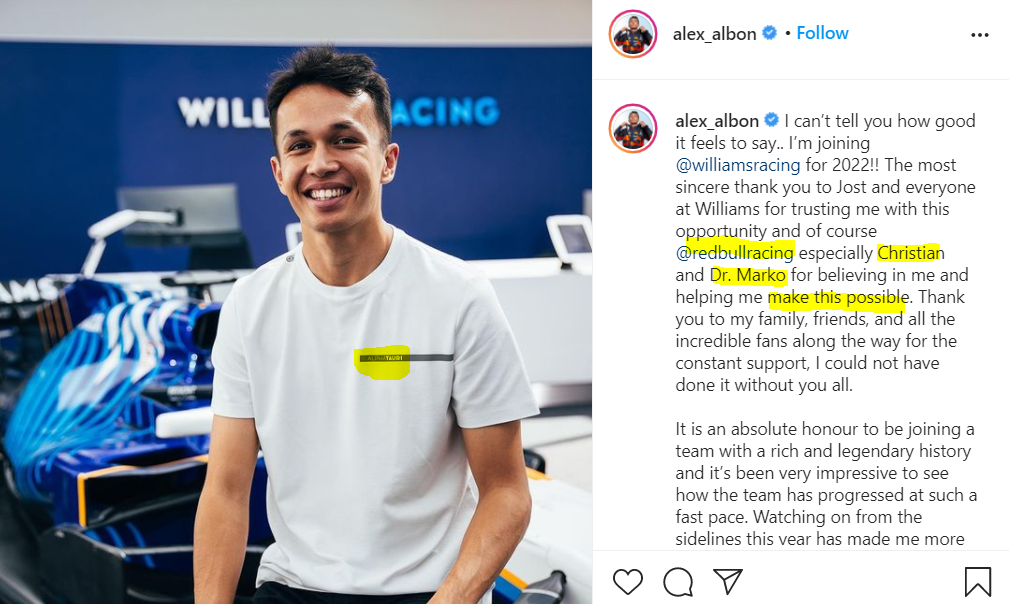Click the highlighted name Dr. Marko
The image size is (1009, 604).
748,275
